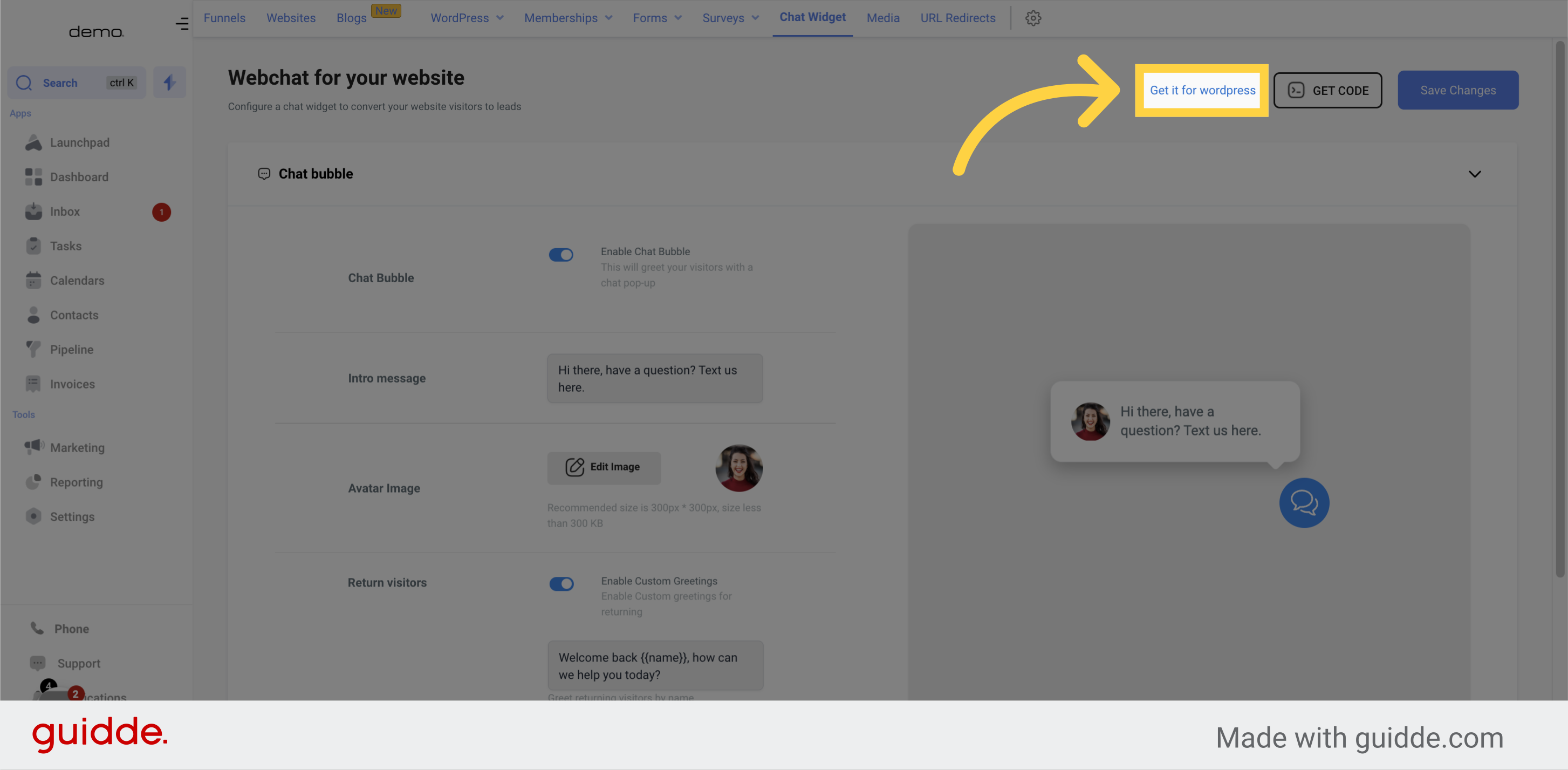Open Marketing megaphone icon
This screenshot has width=1568, height=770.
click(34, 447)
